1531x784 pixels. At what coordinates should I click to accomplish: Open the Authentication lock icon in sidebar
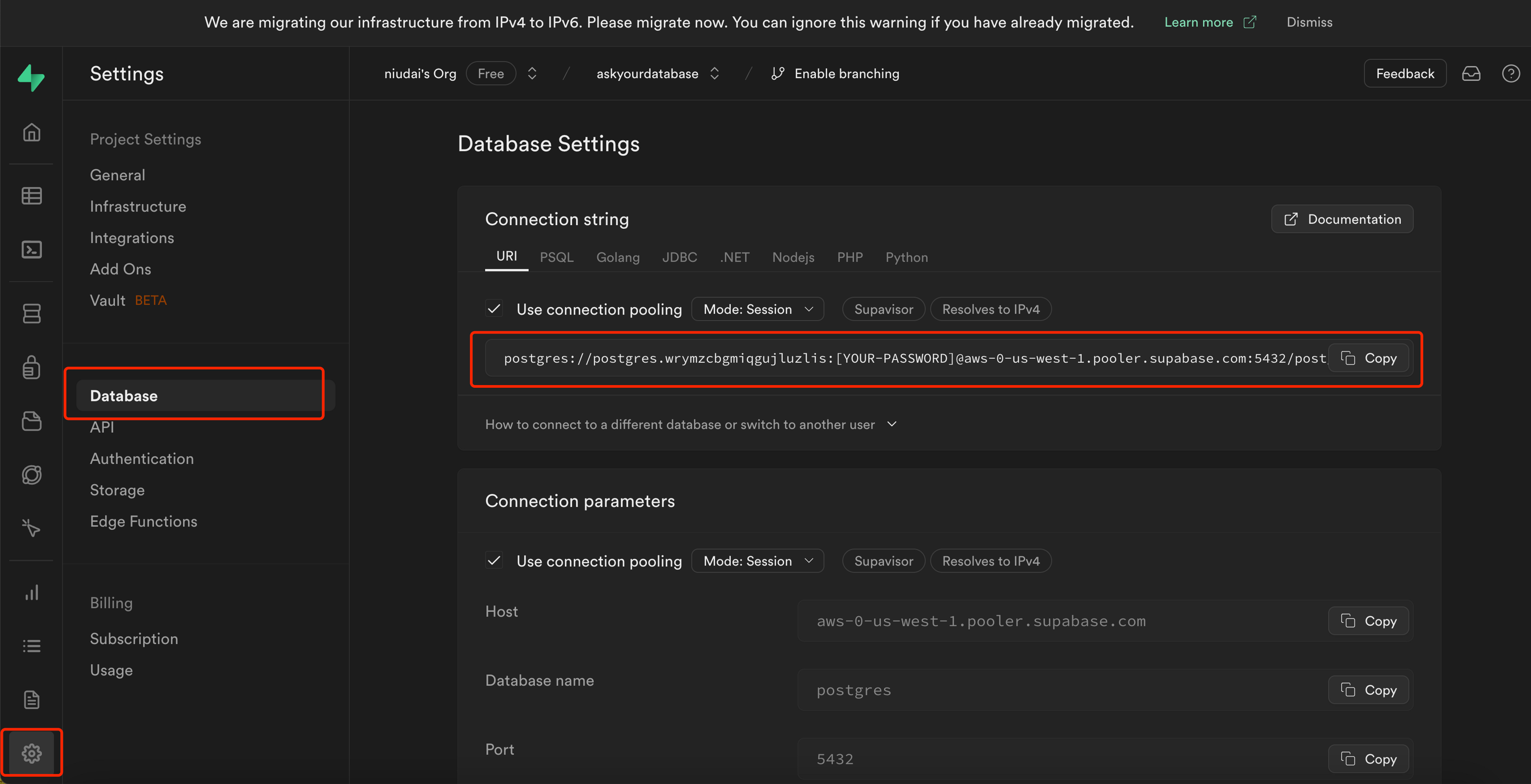(31, 367)
